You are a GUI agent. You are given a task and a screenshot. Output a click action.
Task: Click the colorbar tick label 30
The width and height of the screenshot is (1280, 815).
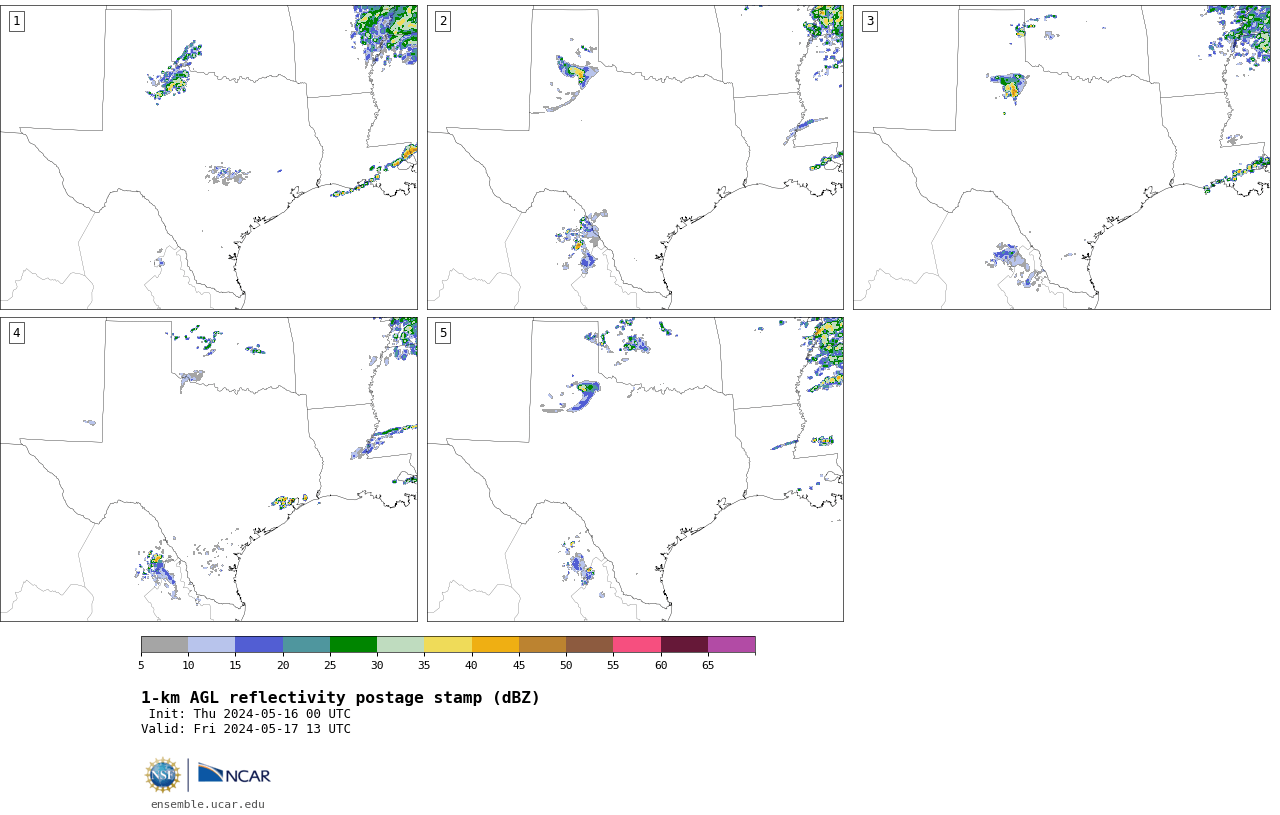[377, 665]
